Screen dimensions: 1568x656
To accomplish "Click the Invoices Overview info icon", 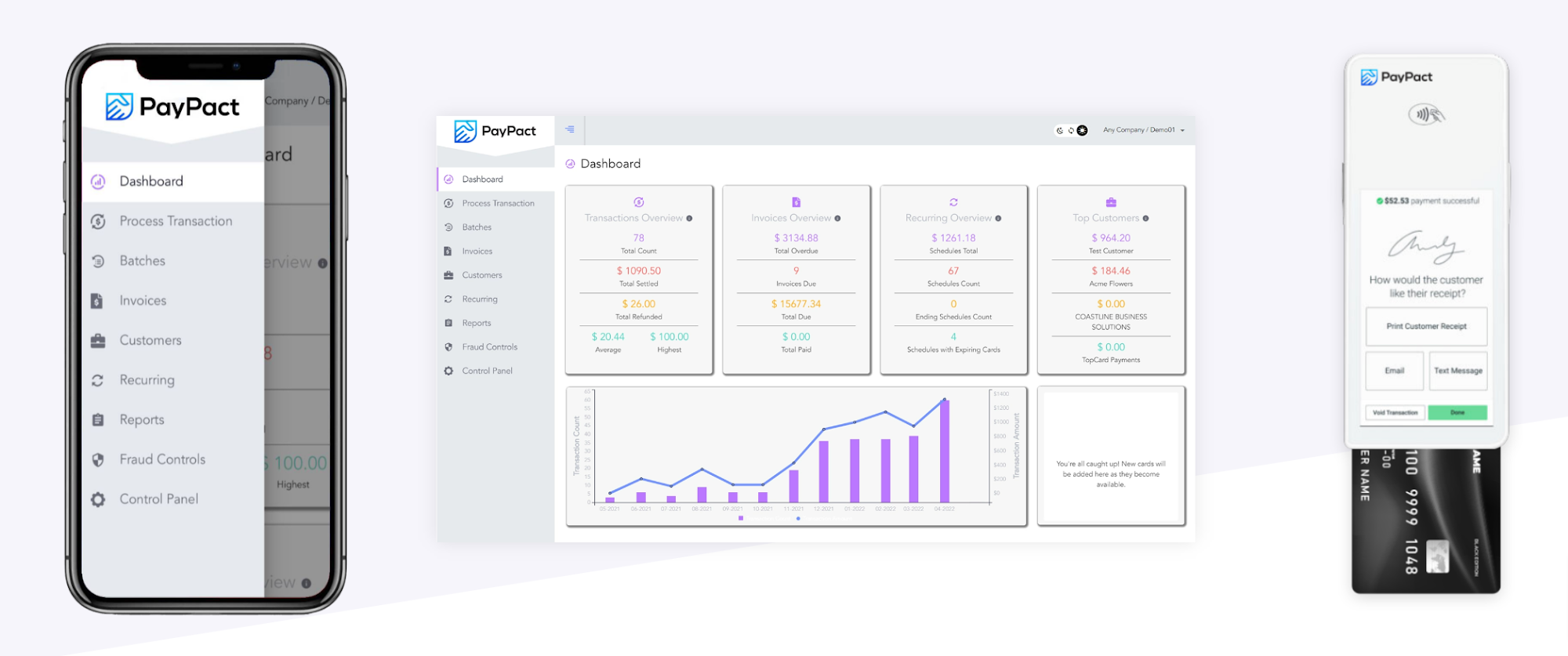I will 837,219.
